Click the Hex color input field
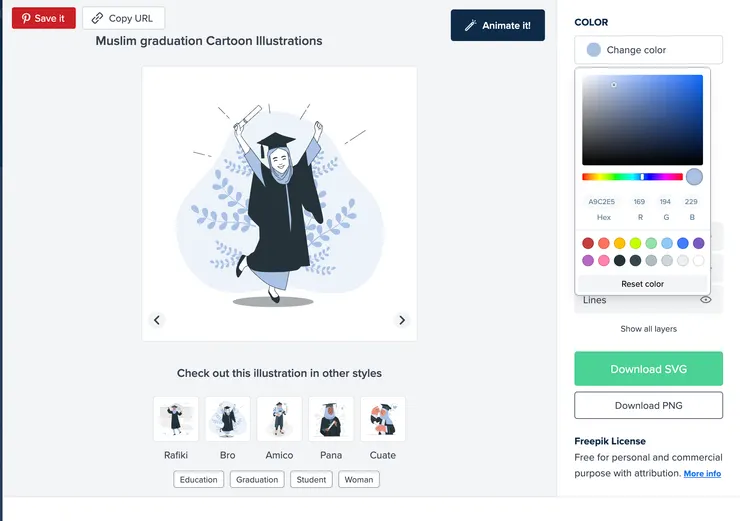Screen dimensions: 740x521 click(x=602, y=202)
